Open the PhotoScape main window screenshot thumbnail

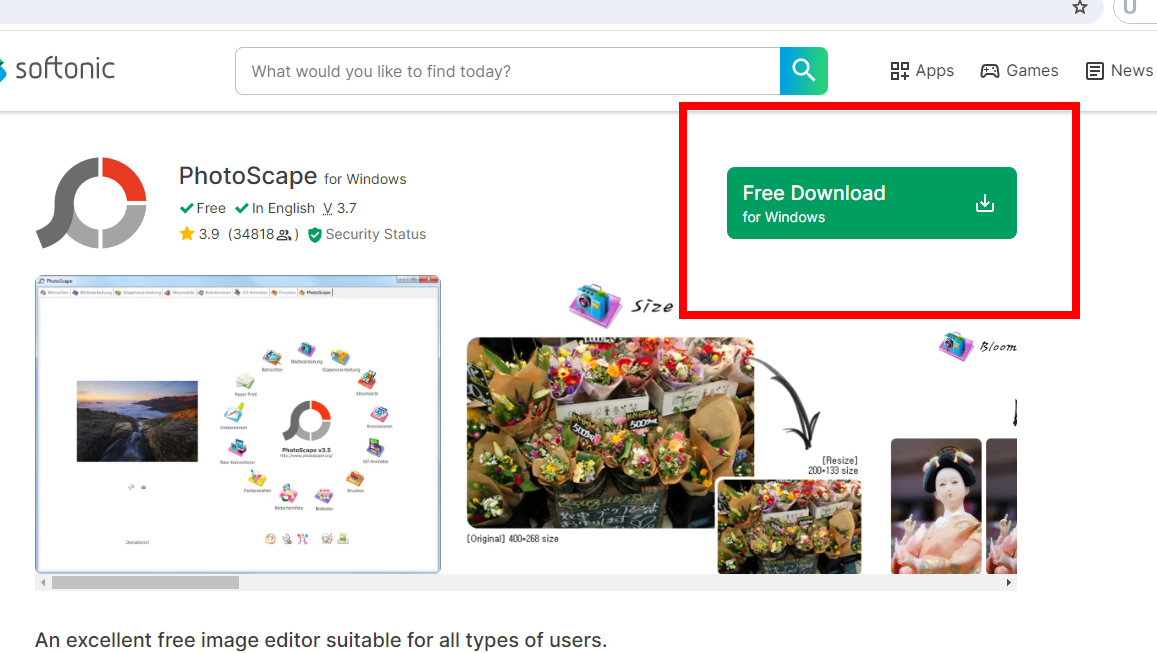(238, 424)
